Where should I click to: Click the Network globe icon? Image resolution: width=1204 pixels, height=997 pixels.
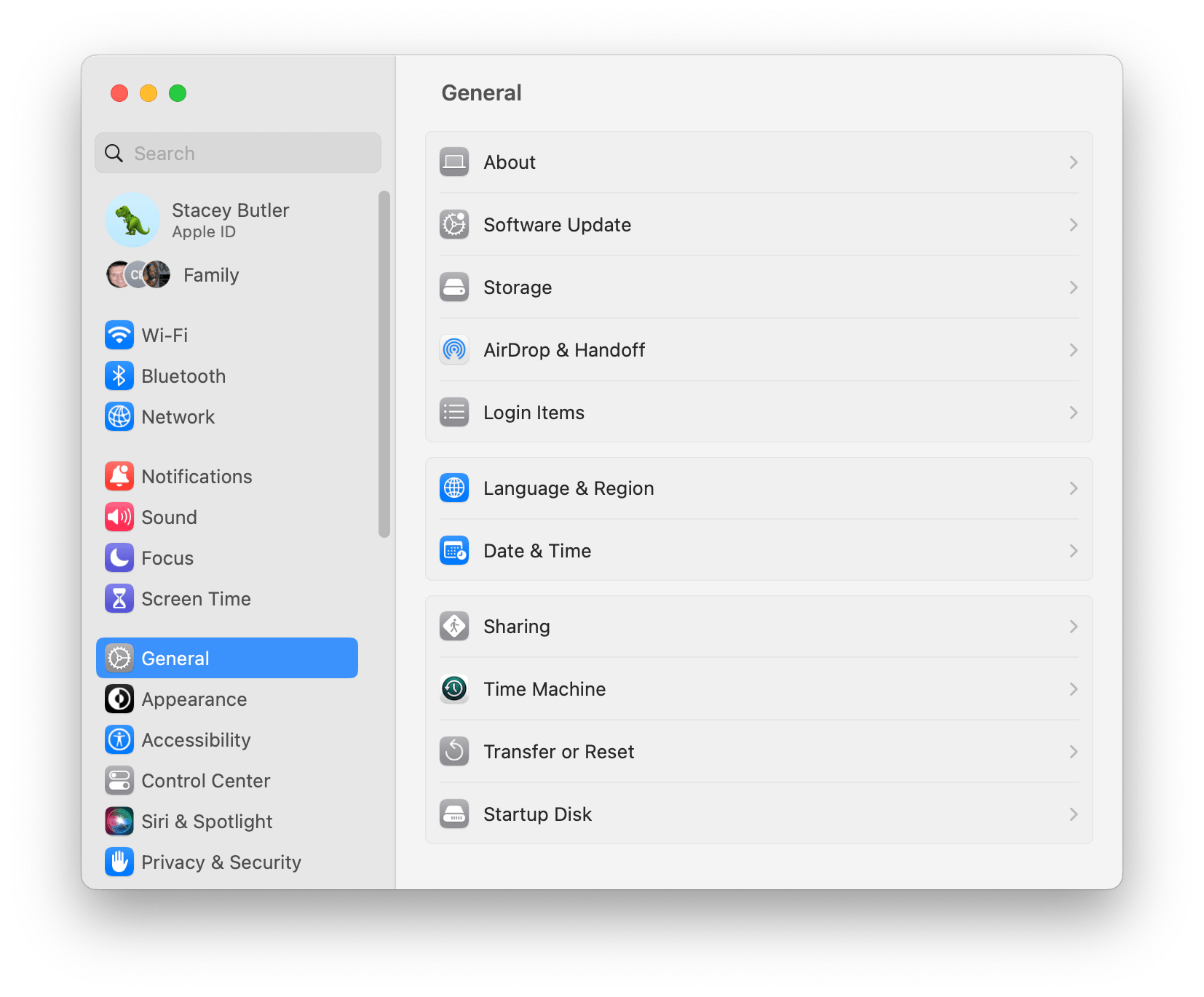[119, 416]
